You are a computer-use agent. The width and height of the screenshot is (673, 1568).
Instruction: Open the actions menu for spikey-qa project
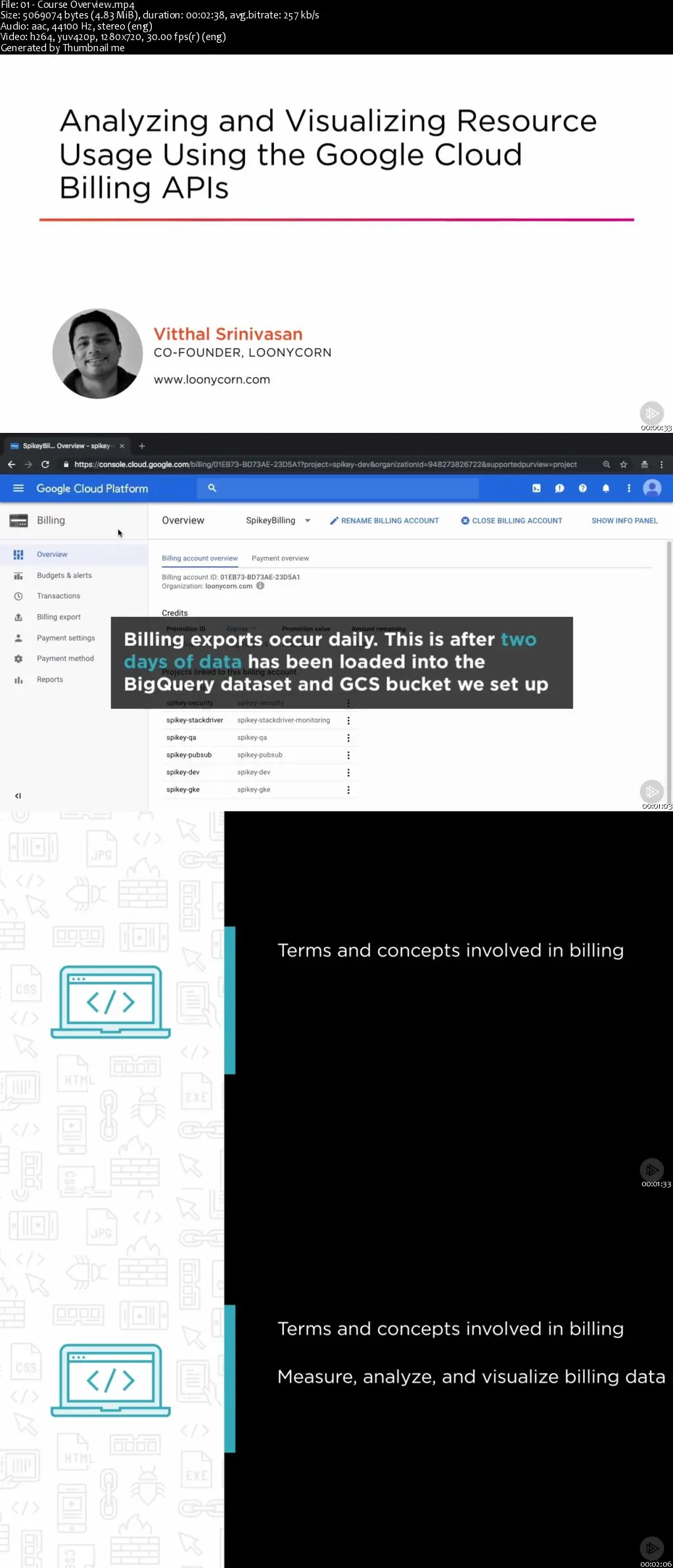pyautogui.click(x=348, y=738)
